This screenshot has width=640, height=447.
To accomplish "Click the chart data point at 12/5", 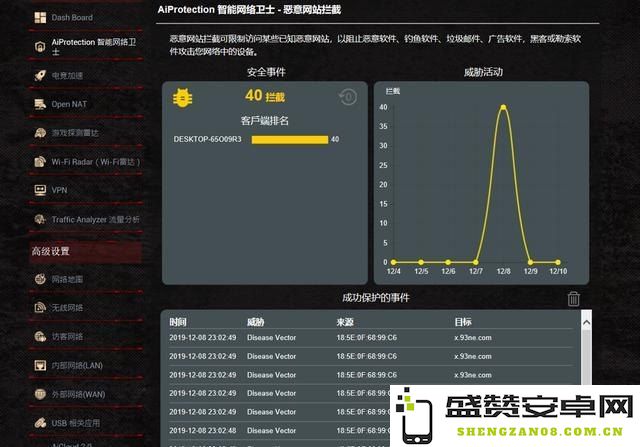I will click(421, 262).
